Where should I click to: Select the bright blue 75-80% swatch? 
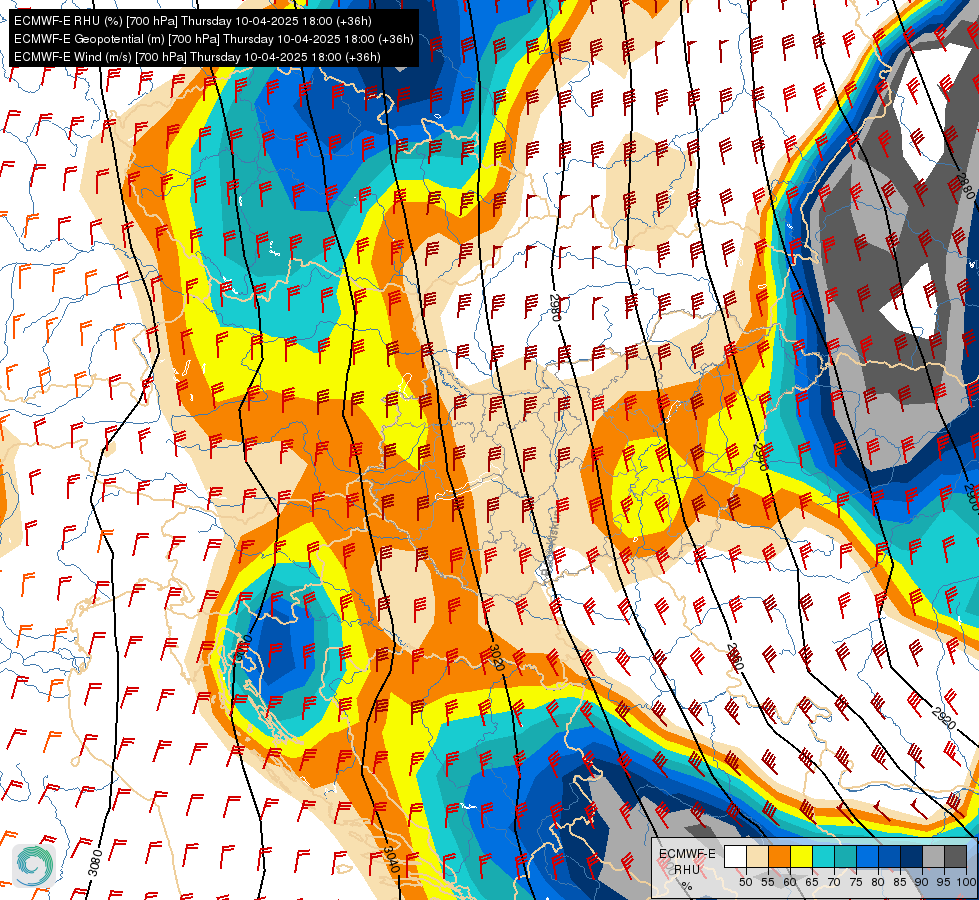click(867, 856)
